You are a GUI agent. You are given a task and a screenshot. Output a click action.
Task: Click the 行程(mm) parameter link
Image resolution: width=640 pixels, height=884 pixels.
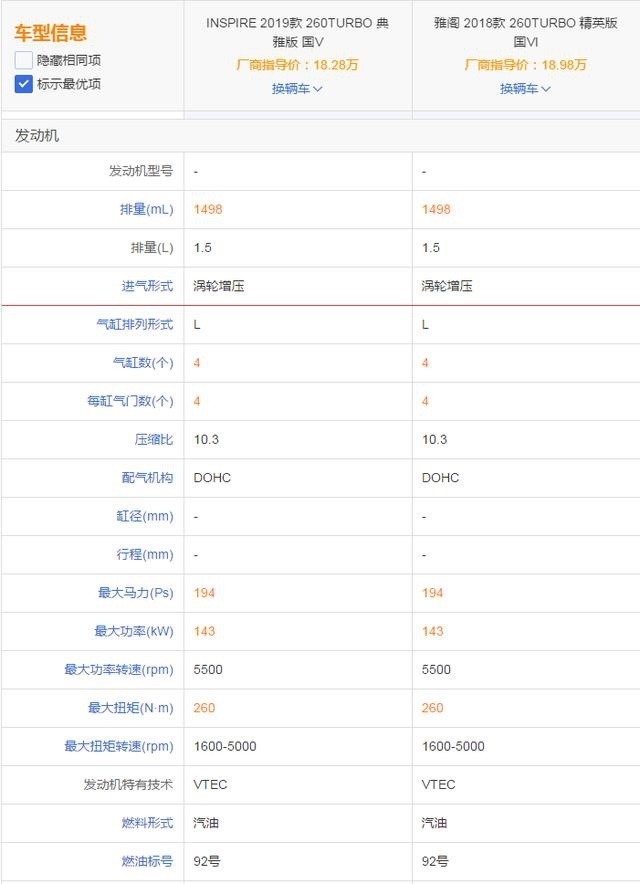click(145, 554)
